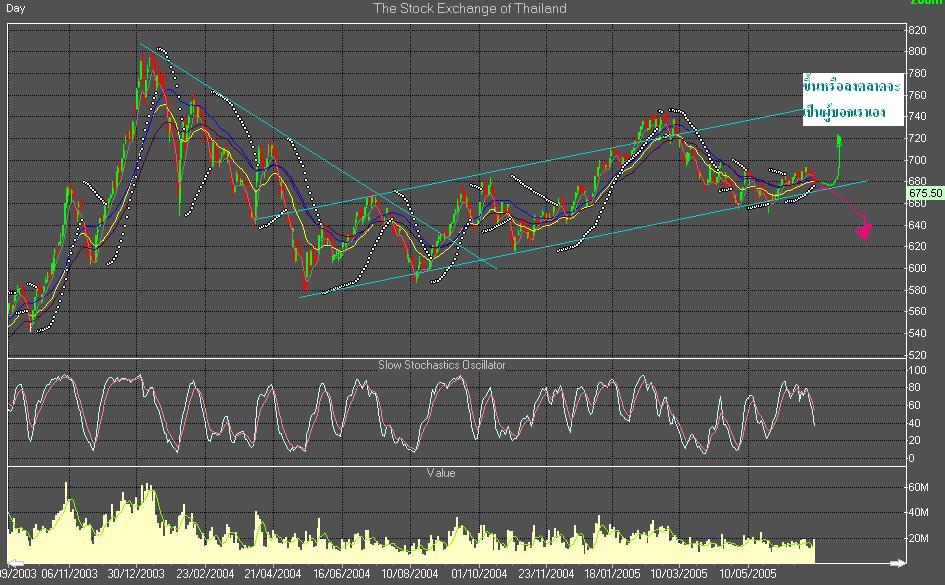Click the 680 price axis label
This screenshot has width=945, height=585.
click(x=917, y=181)
